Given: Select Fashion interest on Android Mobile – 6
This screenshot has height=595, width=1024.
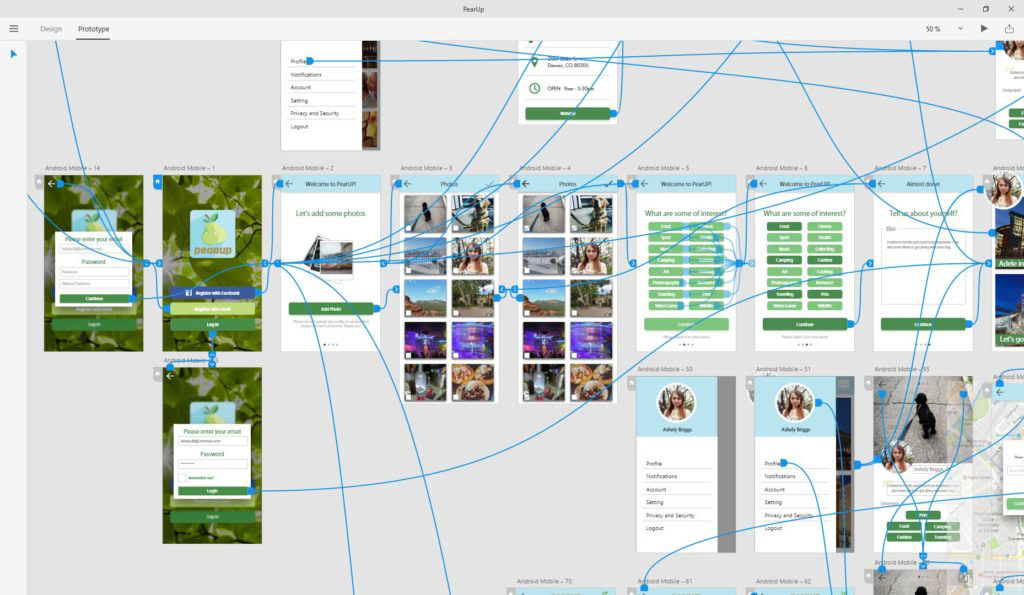Looking at the screenshot, I should click(x=825, y=260).
